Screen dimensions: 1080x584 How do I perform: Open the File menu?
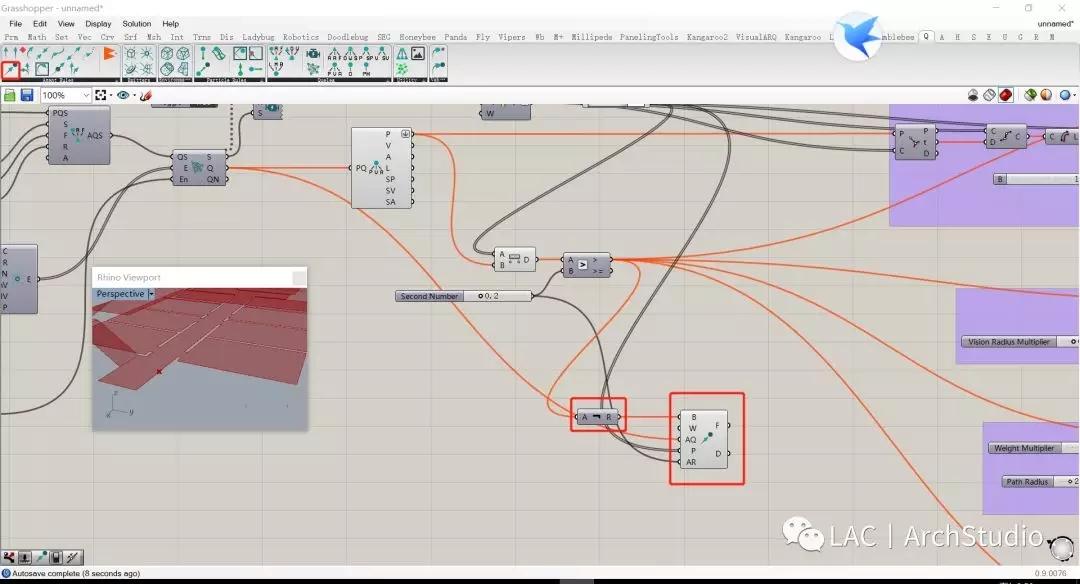[x=15, y=23]
